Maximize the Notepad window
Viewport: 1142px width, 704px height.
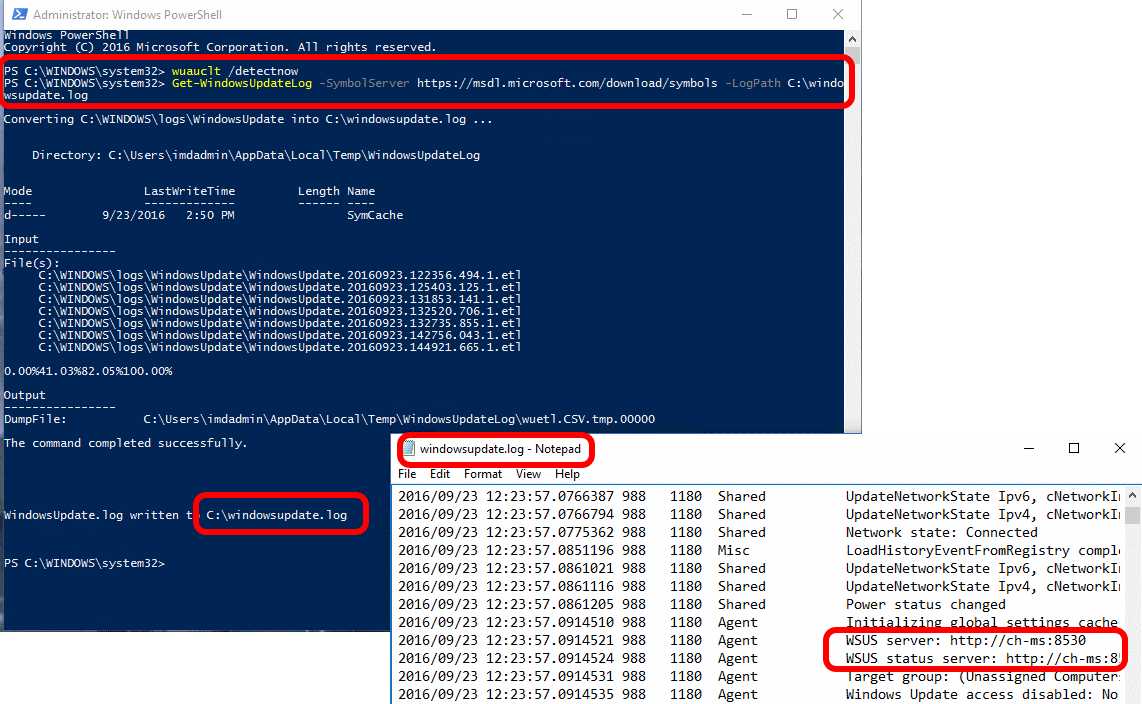click(1074, 449)
